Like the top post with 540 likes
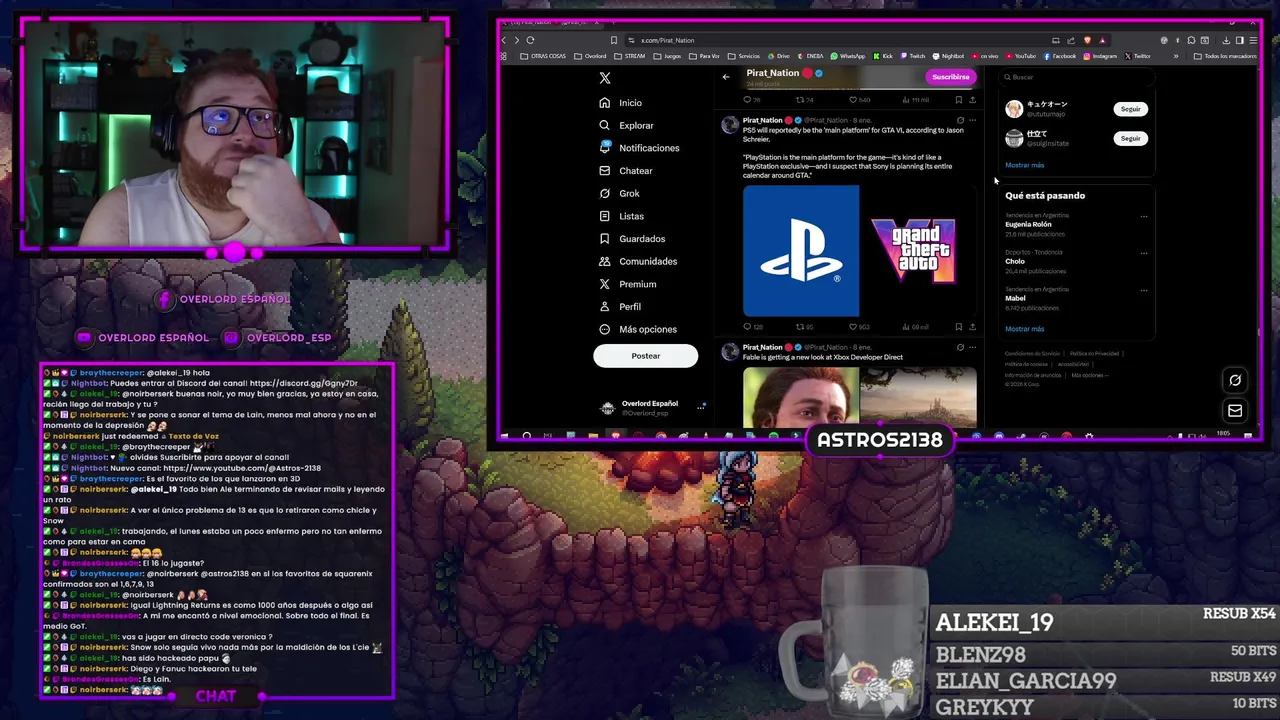This screenshot has height=720, width=1280. 858,100
